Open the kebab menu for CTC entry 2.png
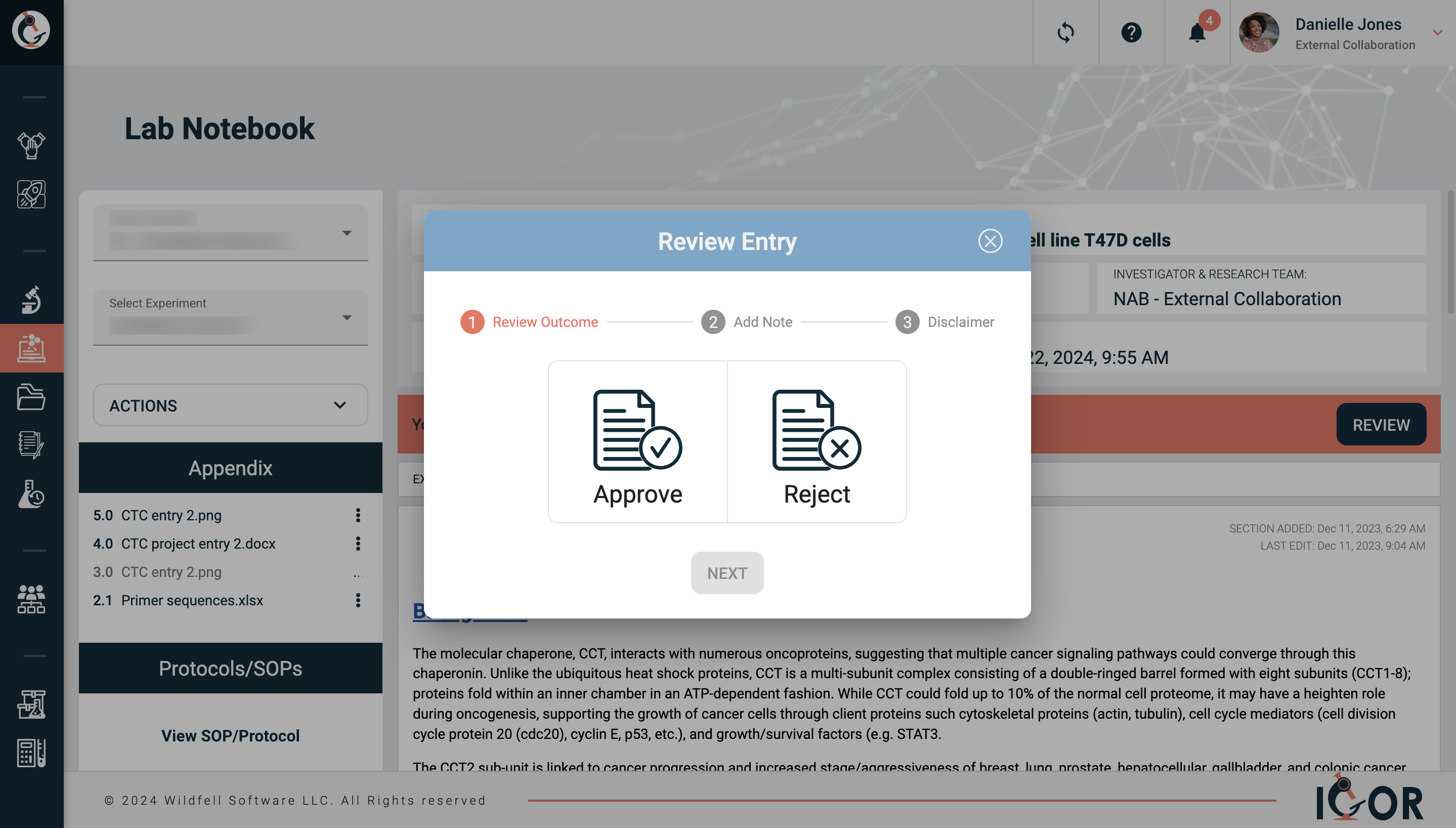Viewport: 1456px width, 828px height. tap(358, 515)
